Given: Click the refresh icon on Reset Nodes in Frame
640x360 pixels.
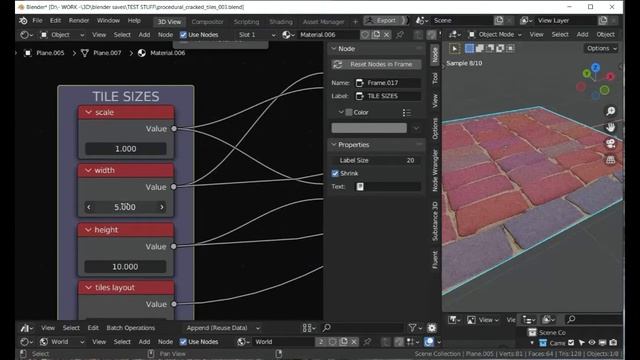Looking at the screenshot, I should coord(338,64).
